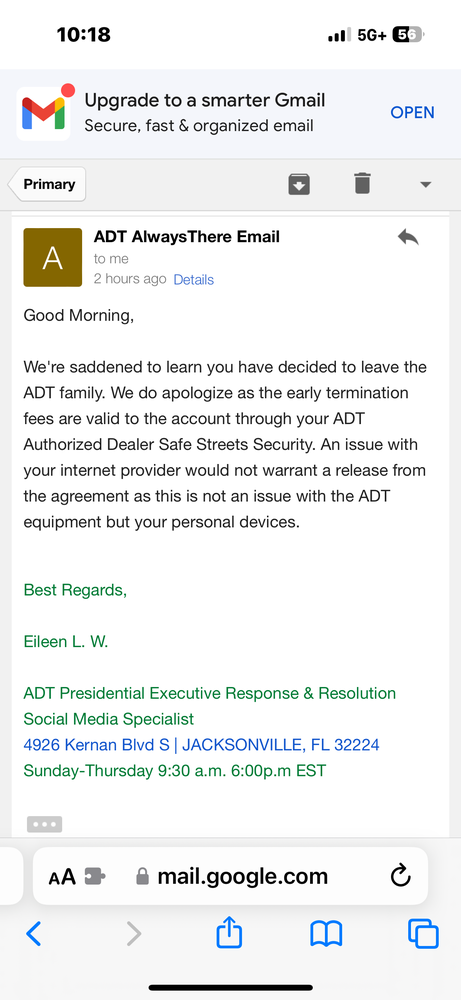
Task: Show open tabs with the tabs icon
Action: click(423, 934)
